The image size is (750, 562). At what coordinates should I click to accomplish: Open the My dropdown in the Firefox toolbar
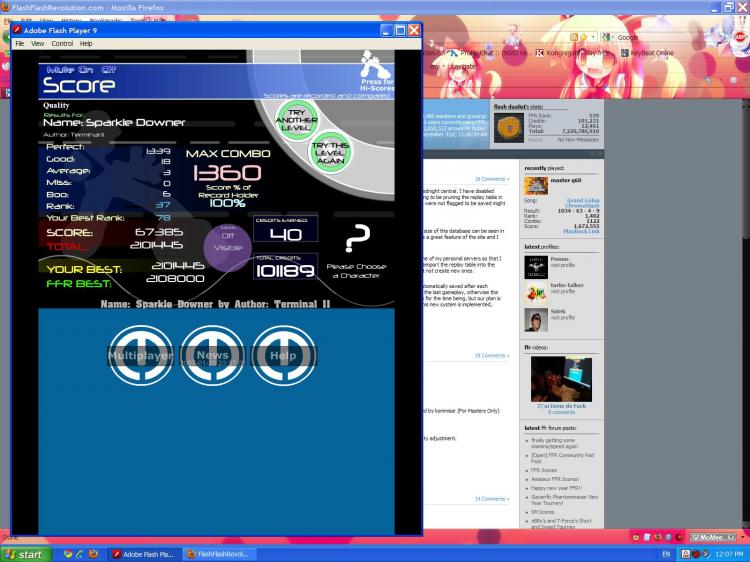pyautogui.click(x=436, y=67)
